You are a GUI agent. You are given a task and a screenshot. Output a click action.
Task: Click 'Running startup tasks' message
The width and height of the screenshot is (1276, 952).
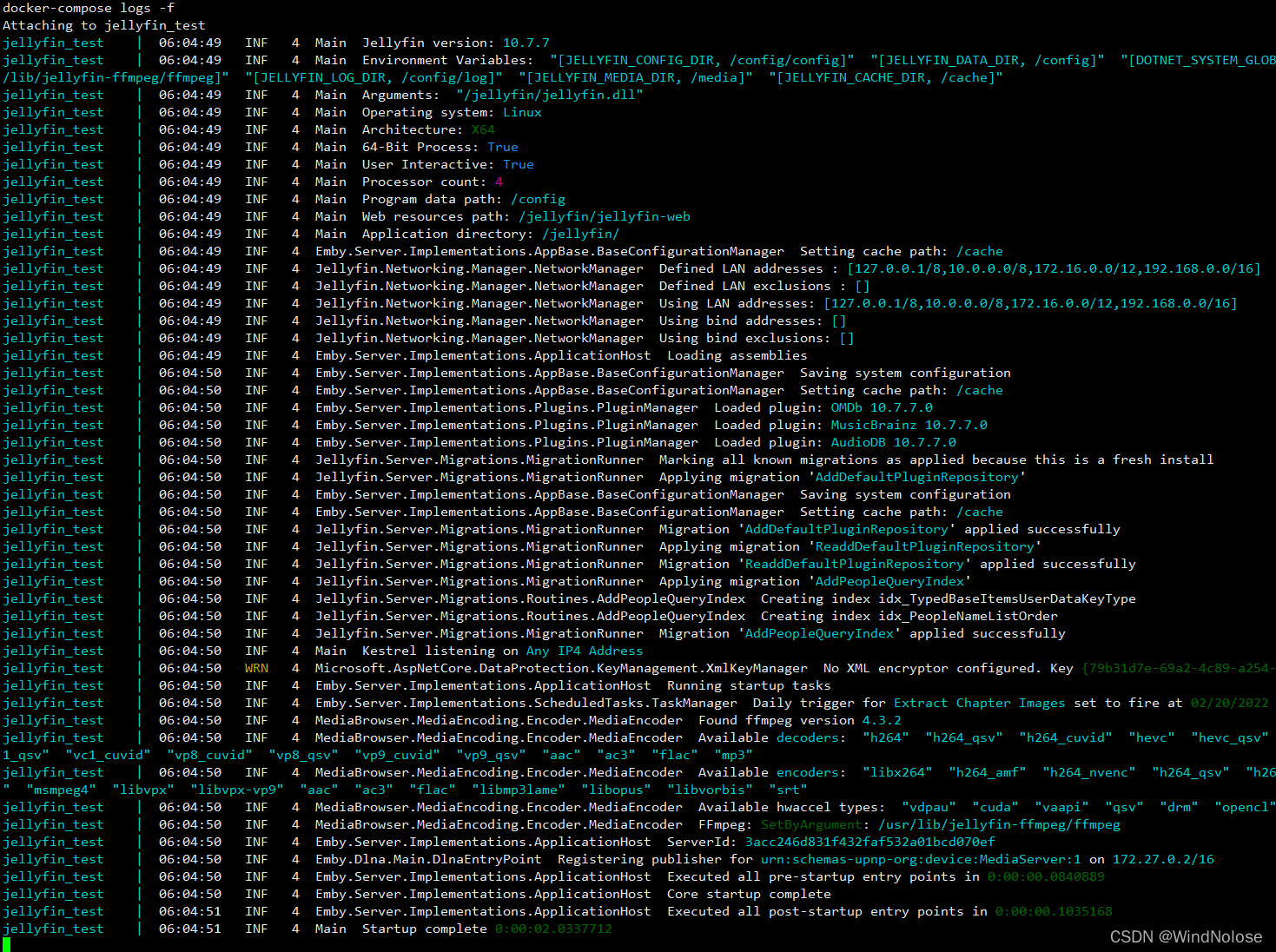[749, 685]
